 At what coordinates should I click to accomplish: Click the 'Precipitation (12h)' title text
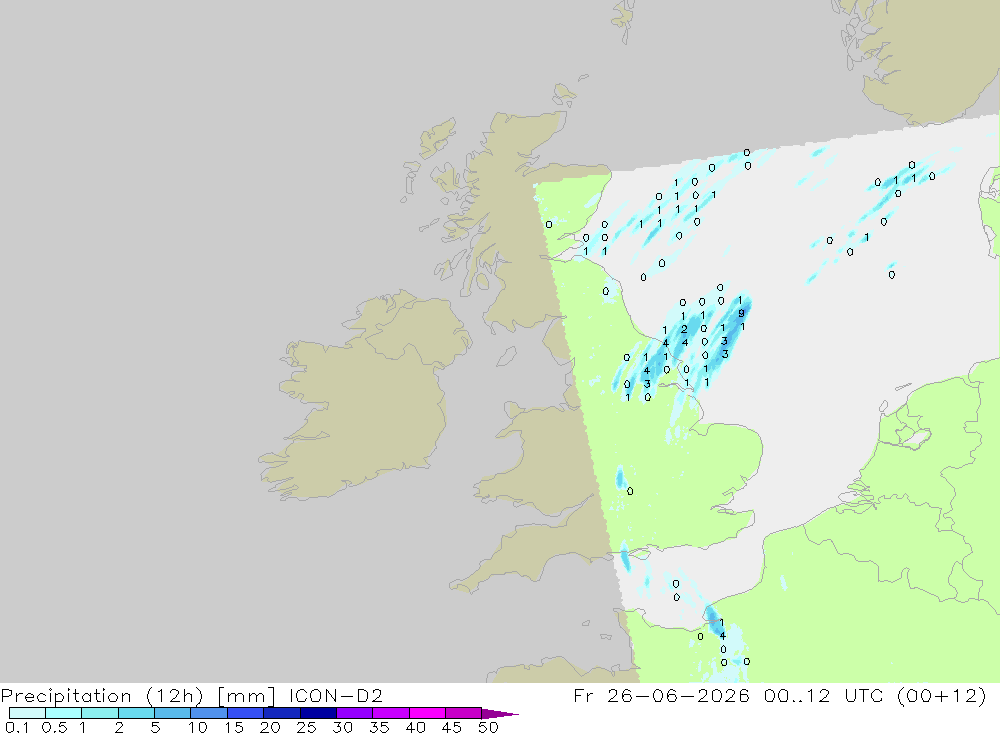click(x=102, y=695)
